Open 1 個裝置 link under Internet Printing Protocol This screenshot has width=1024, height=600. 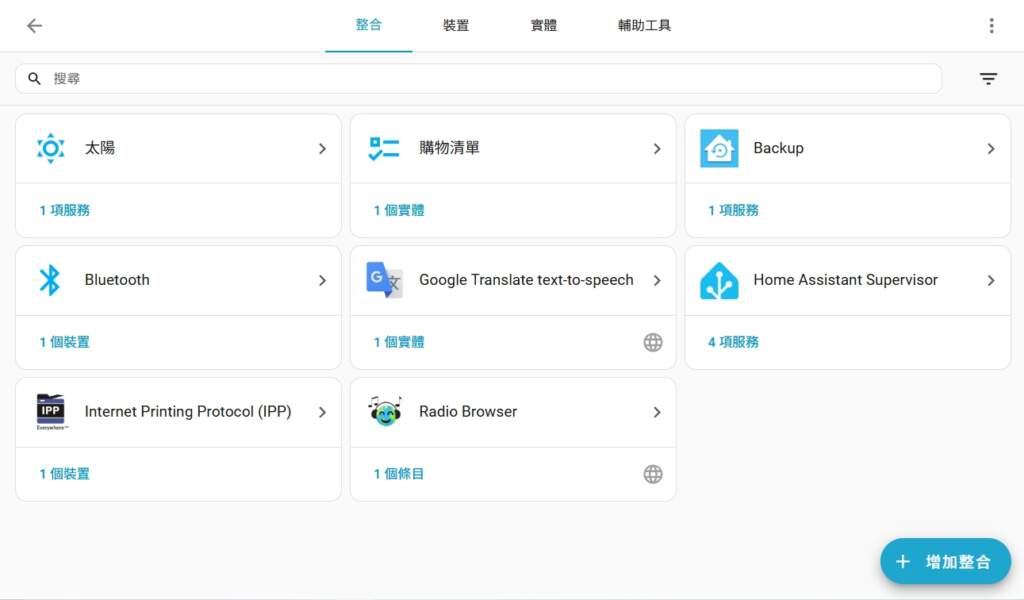point(64,474)
